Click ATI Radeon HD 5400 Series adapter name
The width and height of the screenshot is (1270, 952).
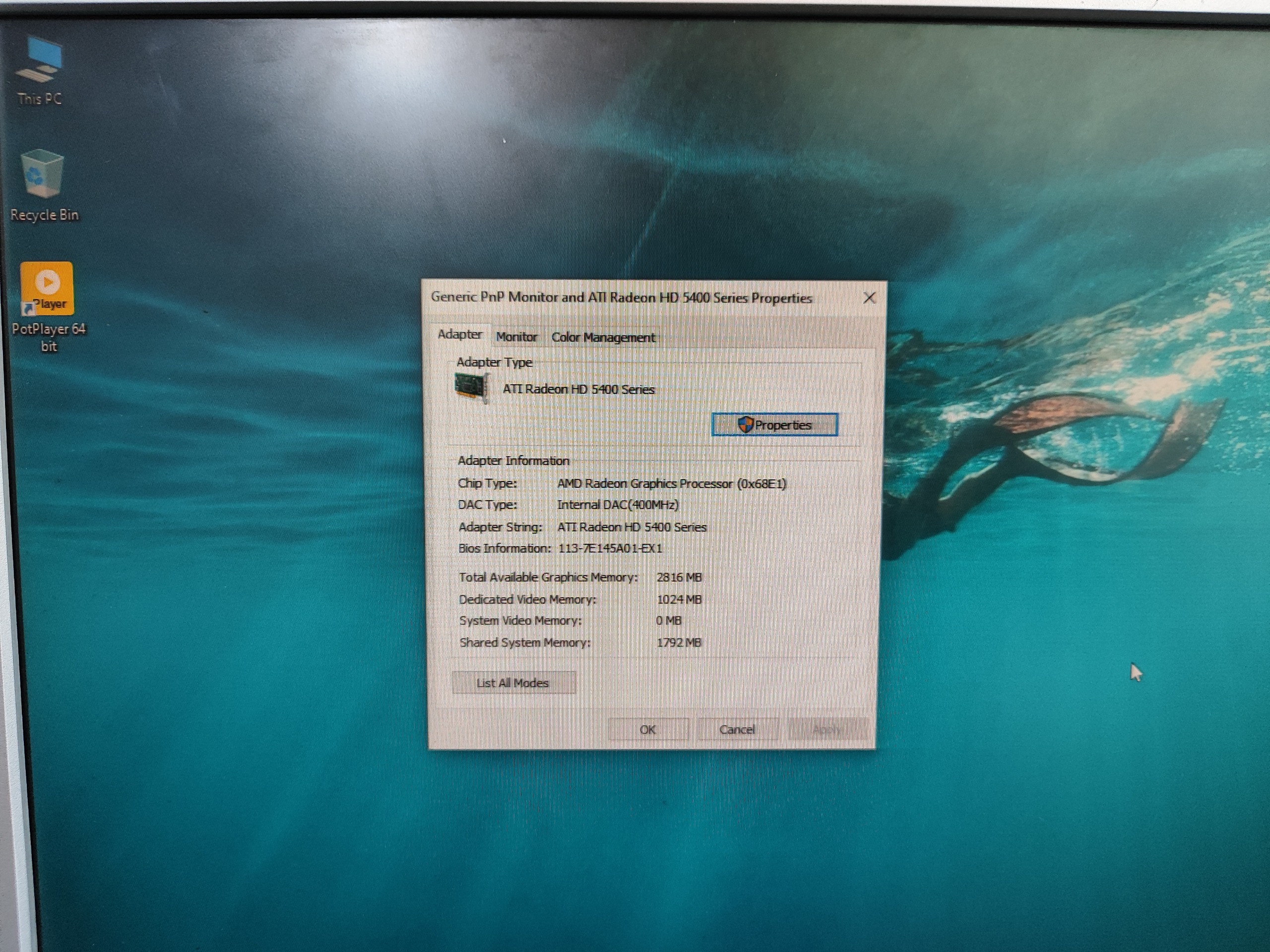tap(578, 389)
